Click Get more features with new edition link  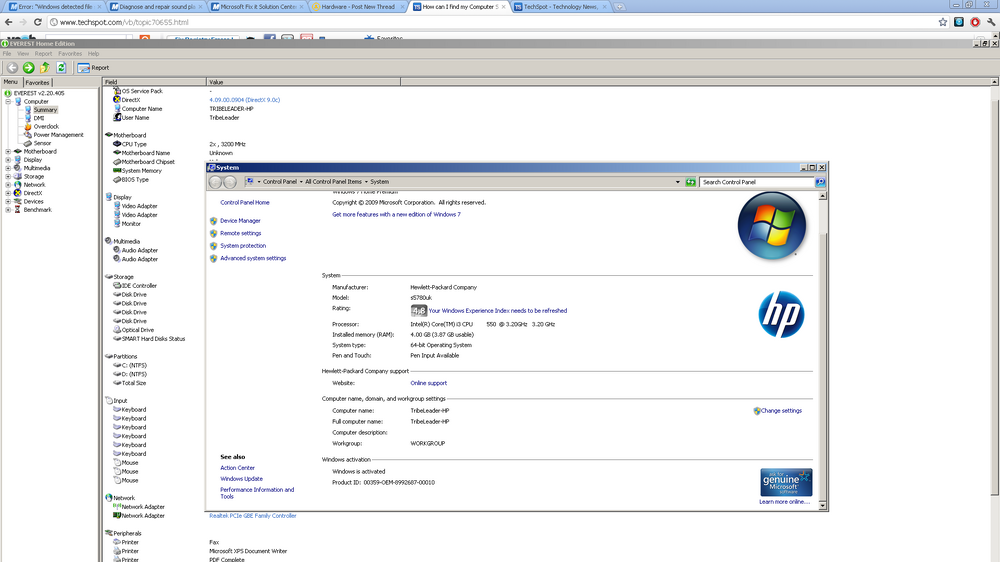[396, 215]
